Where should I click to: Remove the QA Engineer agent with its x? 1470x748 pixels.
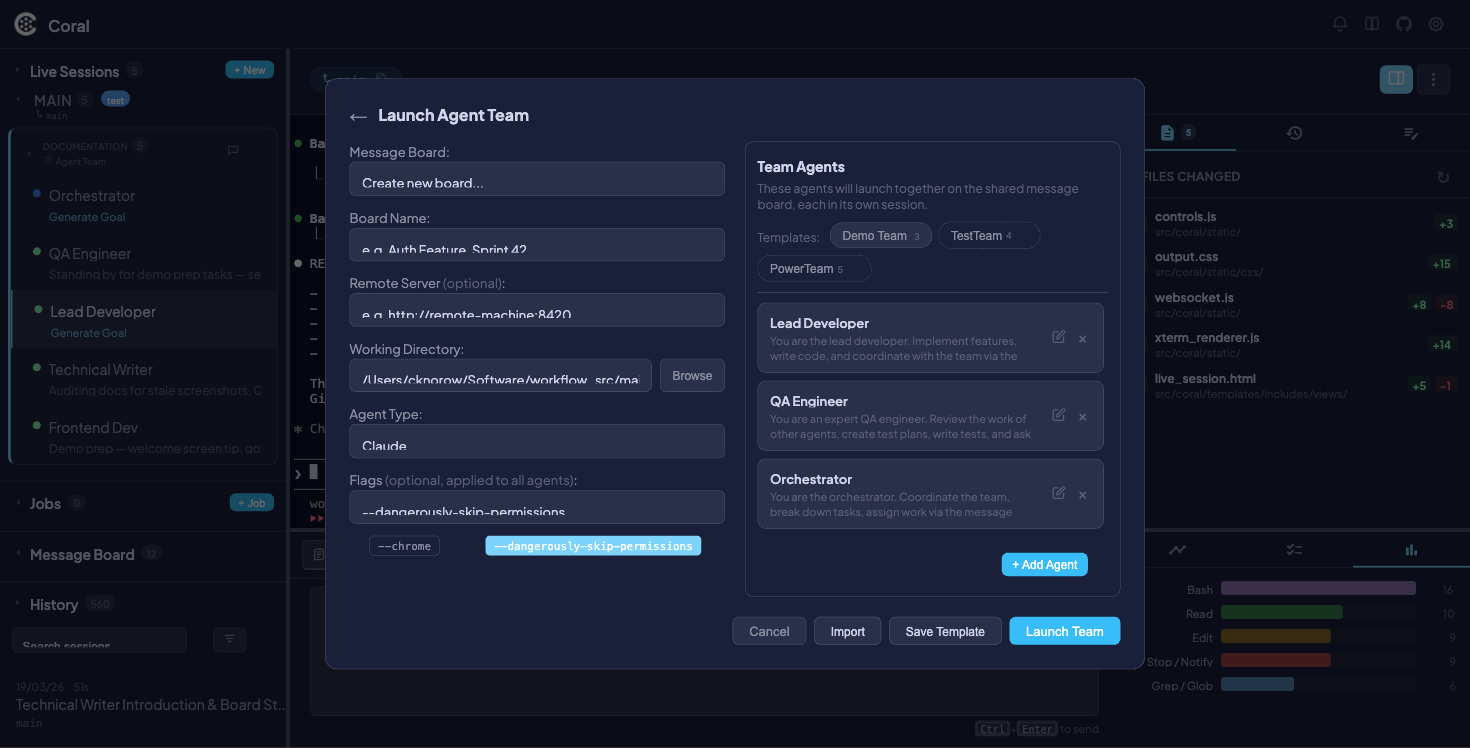tap(1082, 415)
